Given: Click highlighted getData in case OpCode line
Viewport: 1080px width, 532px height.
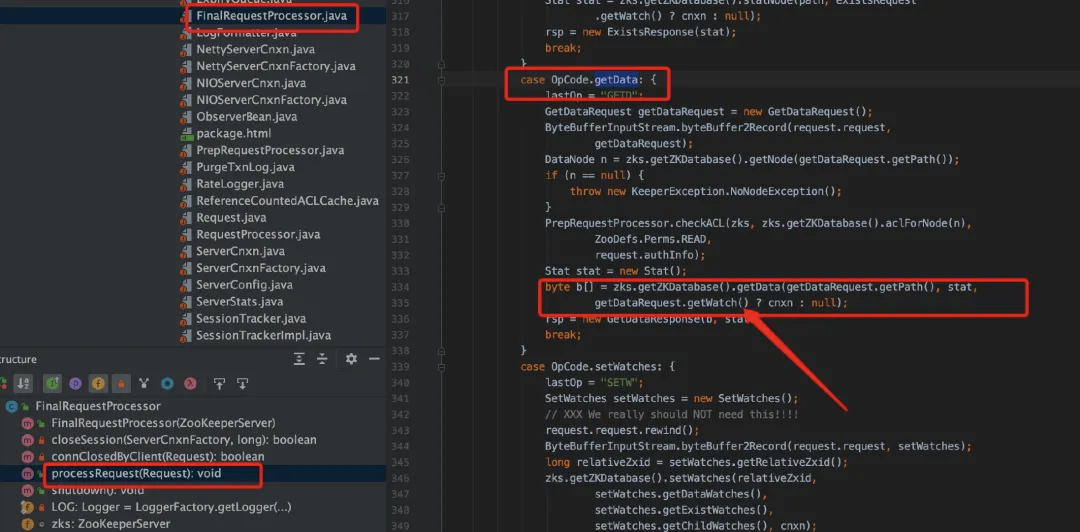Looking at the screenshot, I should (x=616, y=80).
